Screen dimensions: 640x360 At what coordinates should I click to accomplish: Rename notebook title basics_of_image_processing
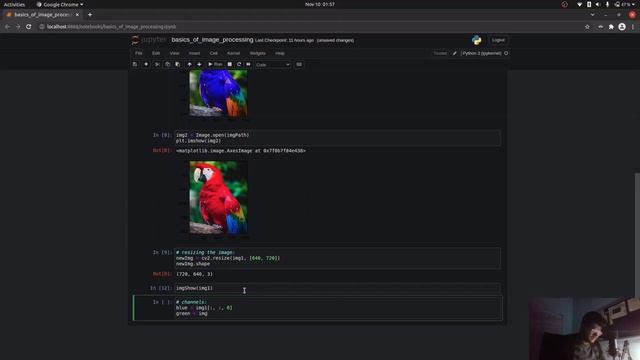[x=212, y=40]
